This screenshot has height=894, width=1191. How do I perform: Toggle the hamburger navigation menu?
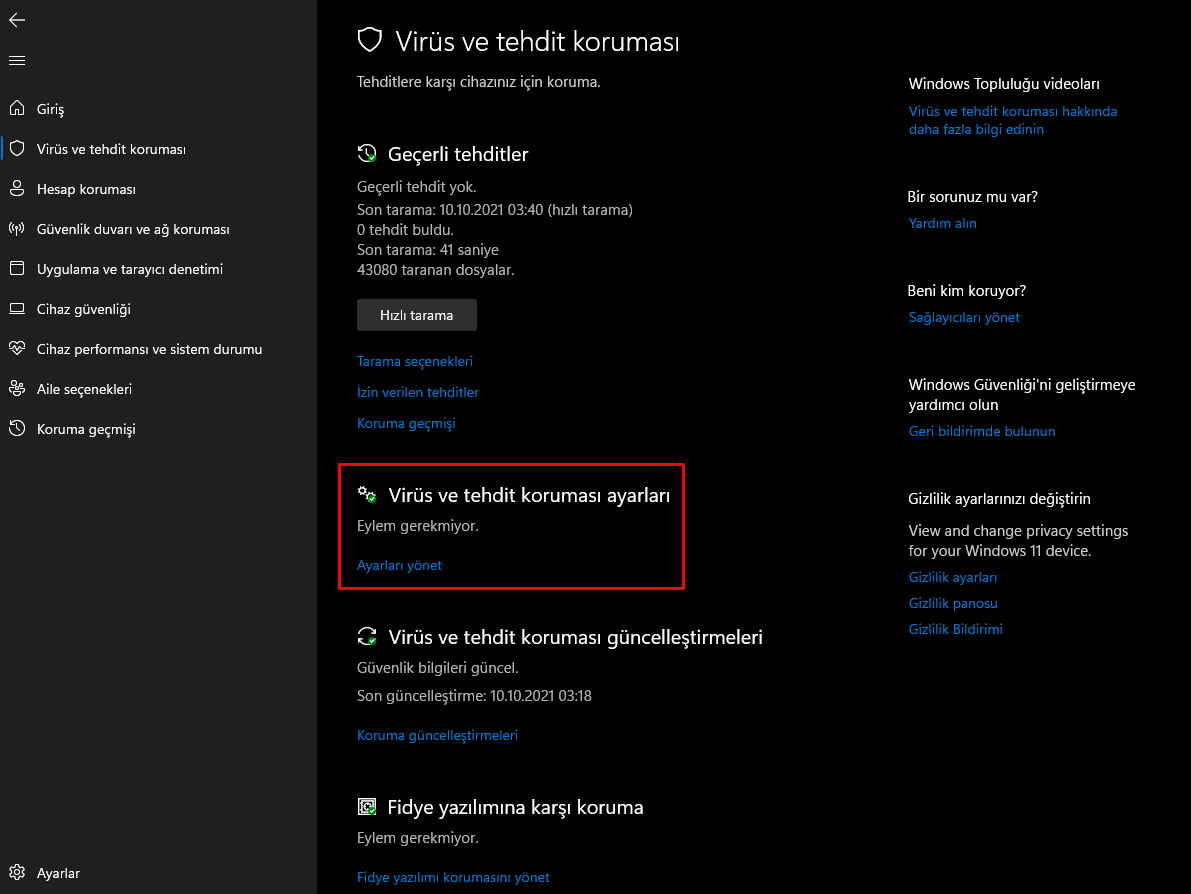pyautogui.click(x=17, y=61)
